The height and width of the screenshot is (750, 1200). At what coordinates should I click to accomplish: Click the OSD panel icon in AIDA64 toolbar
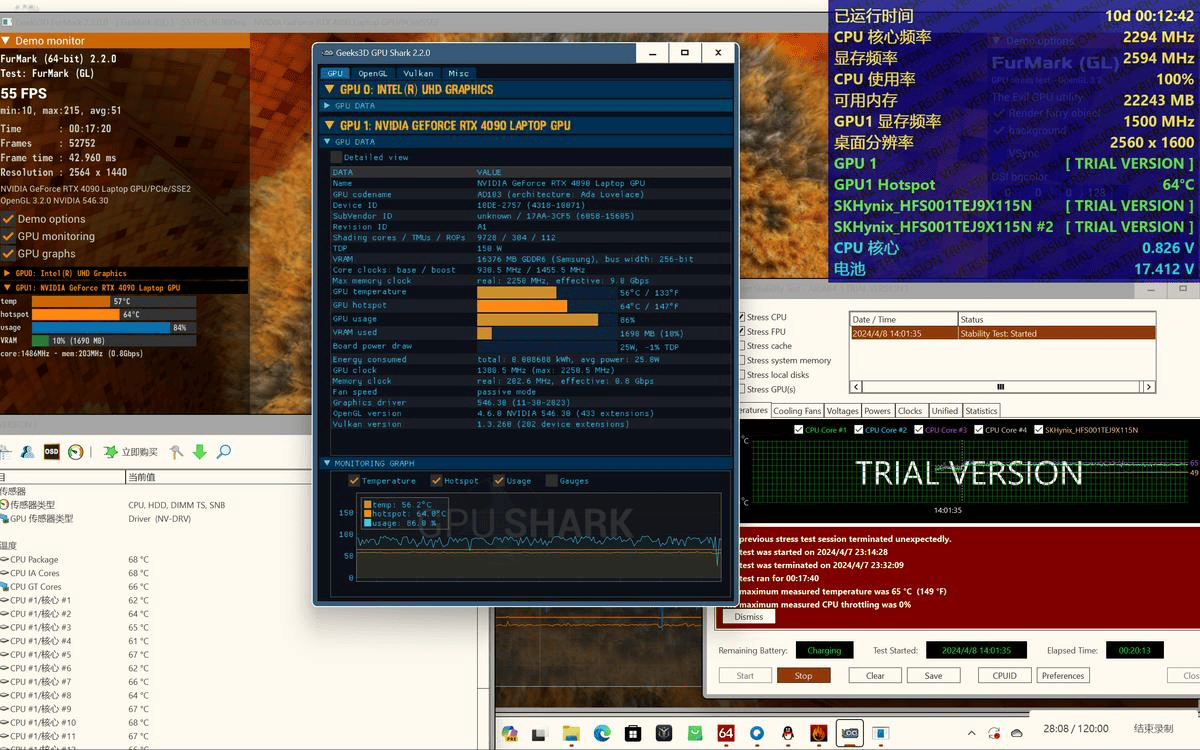coord(51,452)
